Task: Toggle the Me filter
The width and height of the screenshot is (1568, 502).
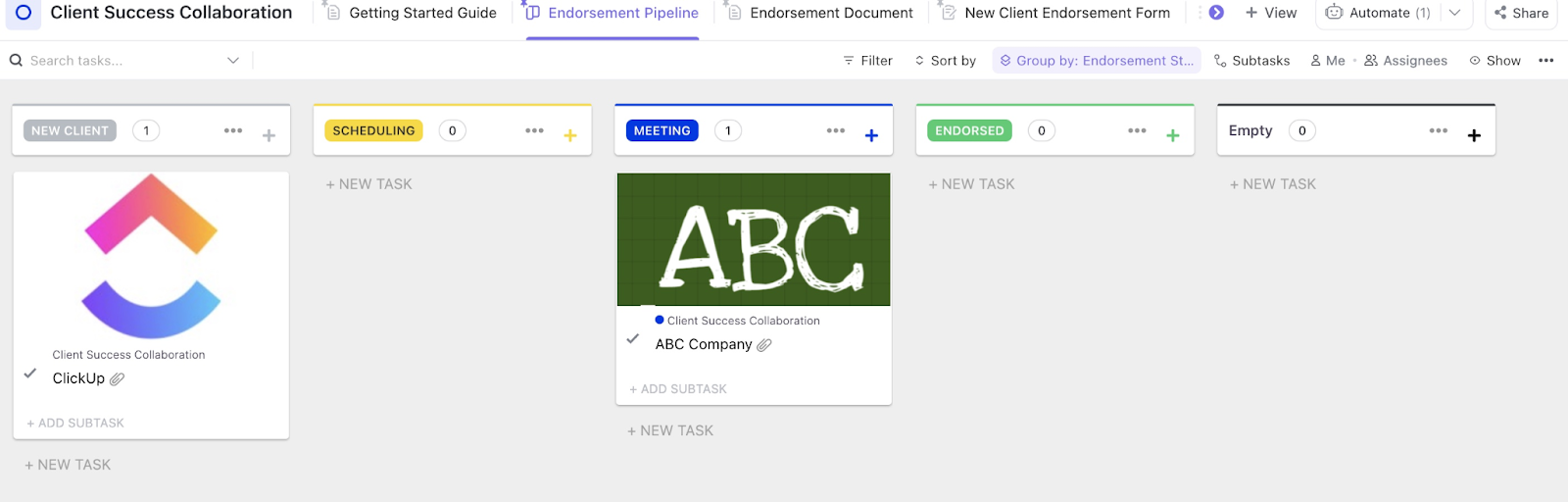Action: (1327, 60)
